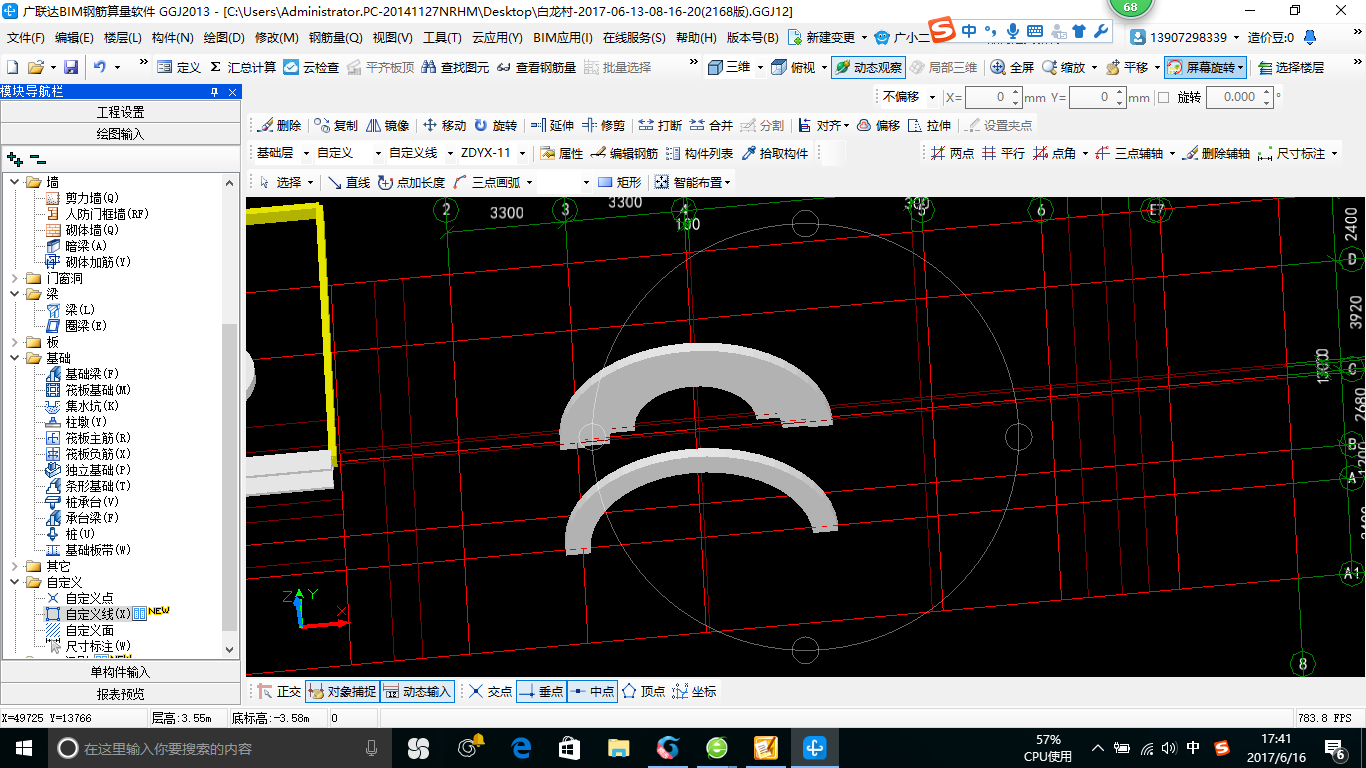Open 编辑钢筋 rebar editor
1366x768 pixels.
click(625, 153)
